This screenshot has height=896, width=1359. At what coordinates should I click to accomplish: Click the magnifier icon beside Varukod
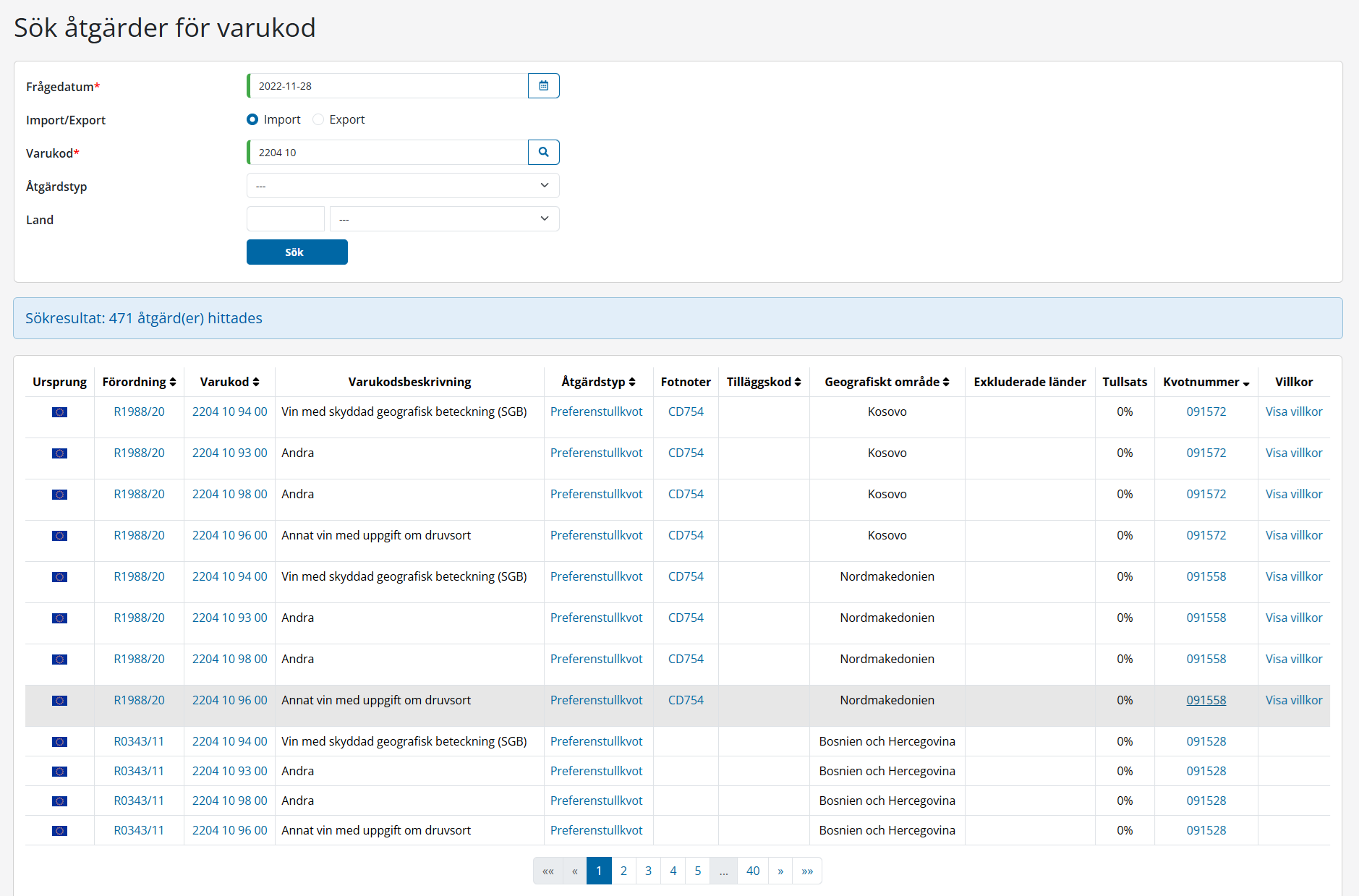[543, 153]
